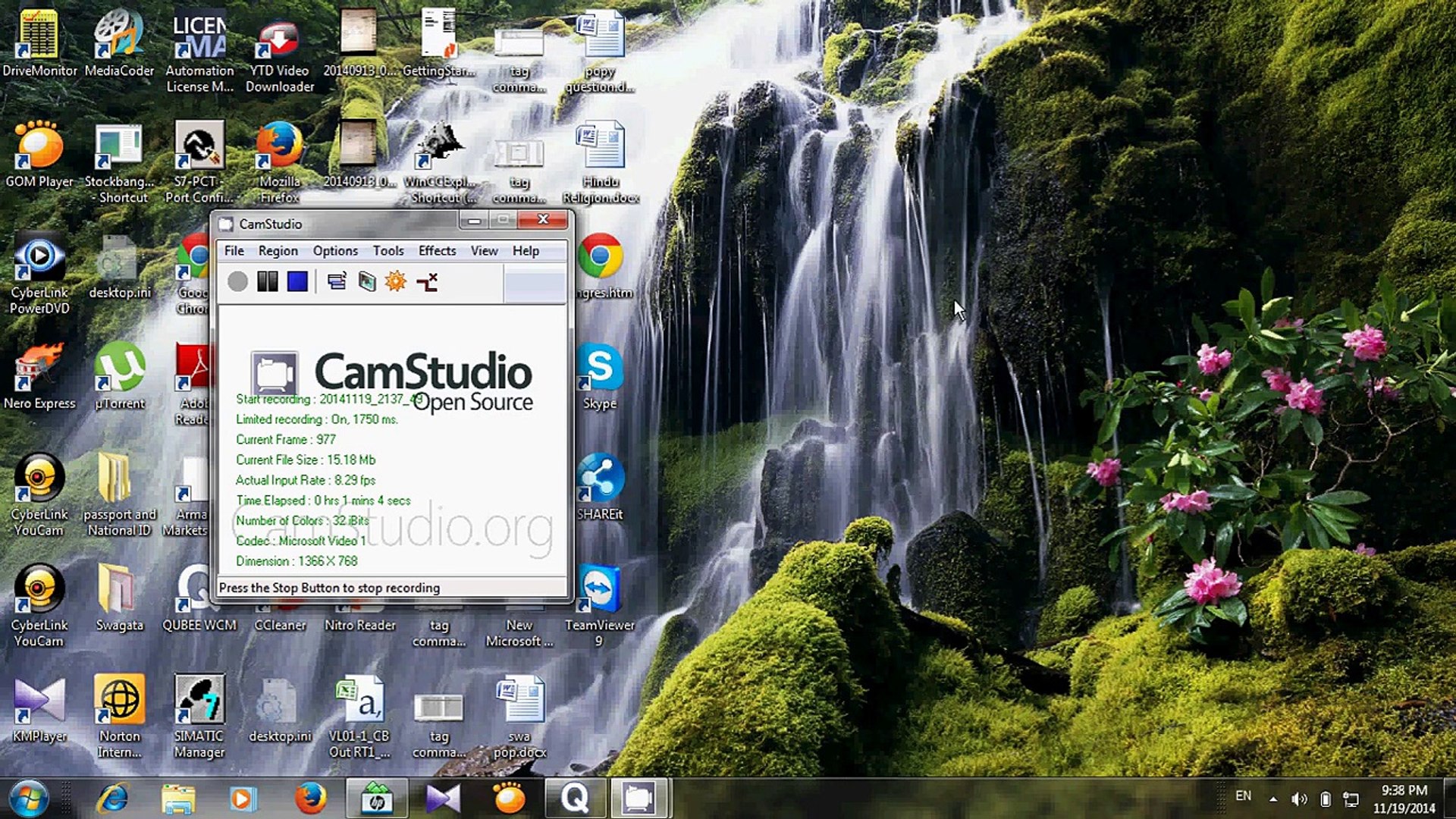The width and height of the screenshot is (1456, 819).
Task: Open the Region menu
Action: tap(278, 251)
